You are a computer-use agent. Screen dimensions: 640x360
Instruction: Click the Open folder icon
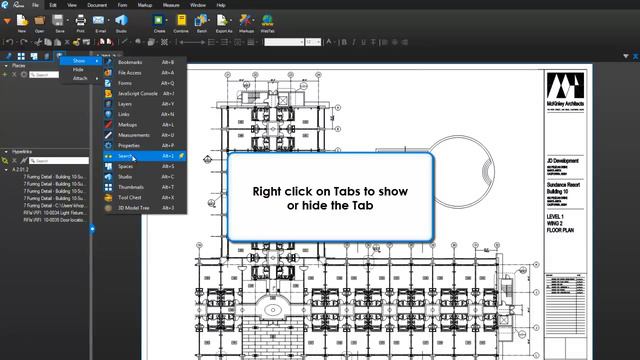click(x=40, y=20)
